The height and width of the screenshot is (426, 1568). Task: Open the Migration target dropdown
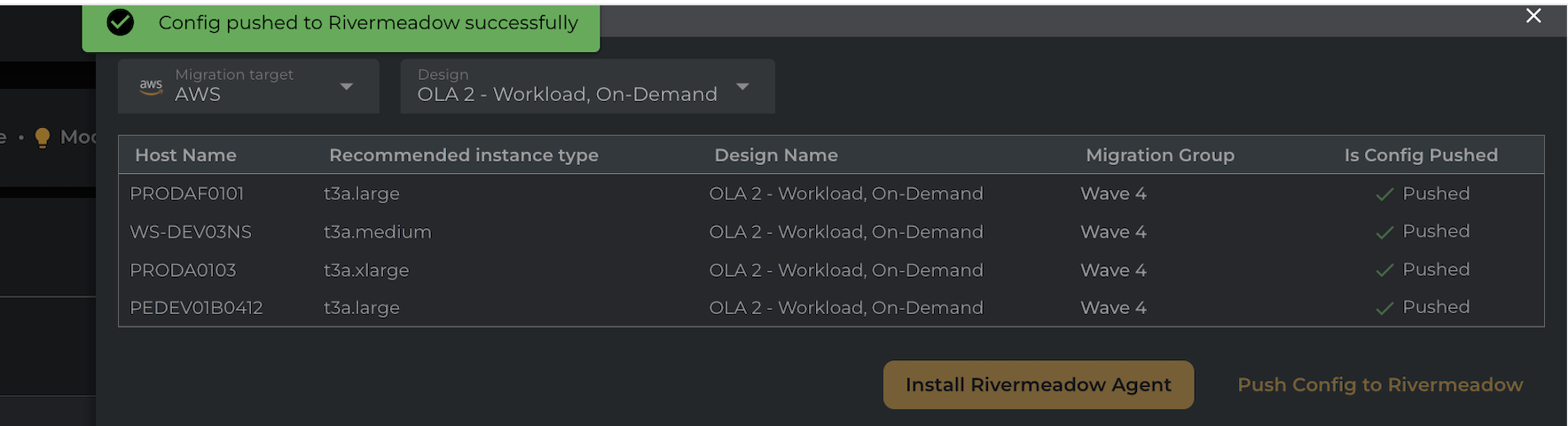(346, 86)
